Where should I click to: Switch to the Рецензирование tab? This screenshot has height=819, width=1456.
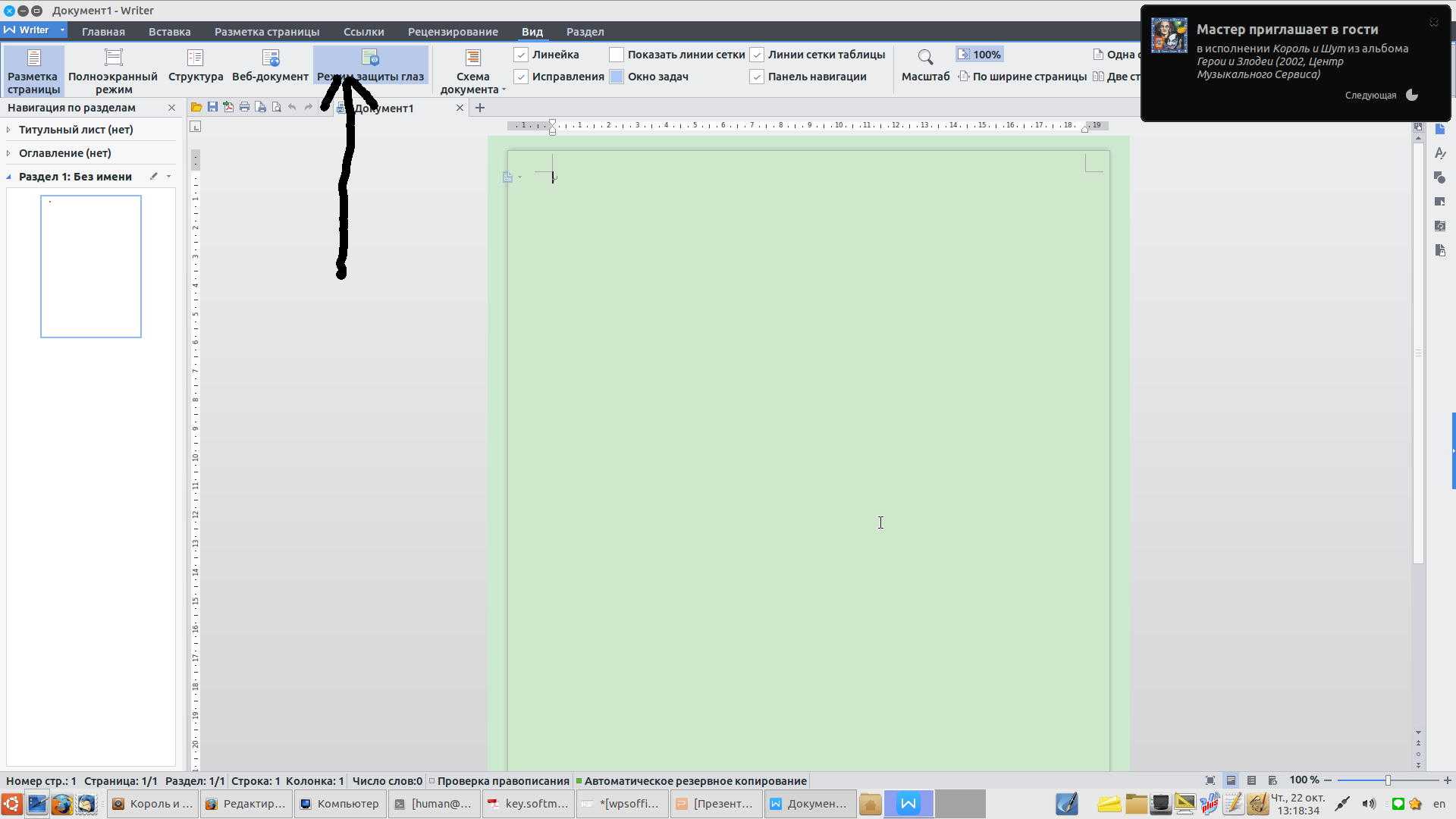[x=453, y=32]
